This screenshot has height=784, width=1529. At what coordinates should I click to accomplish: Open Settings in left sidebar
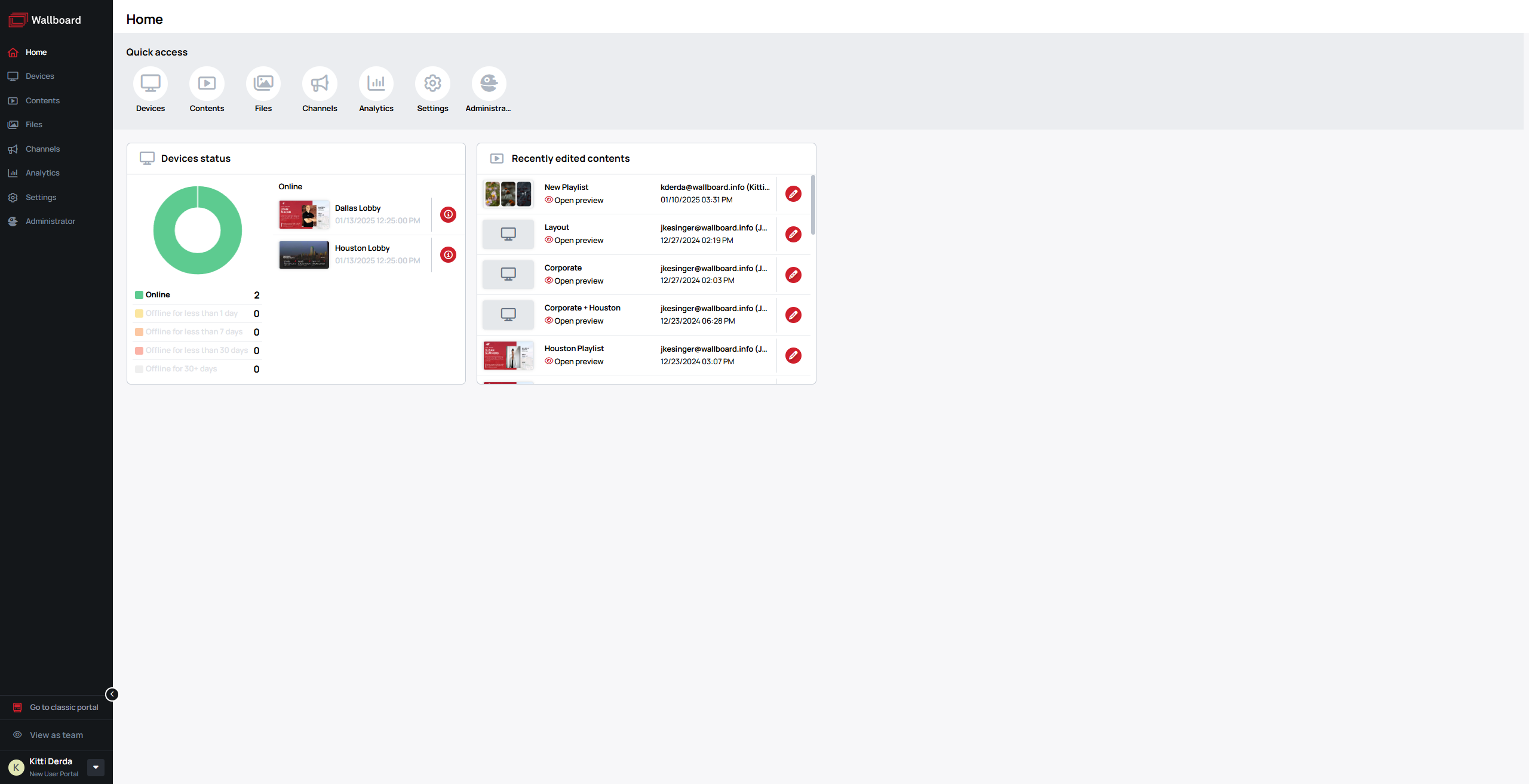[41, 198]
